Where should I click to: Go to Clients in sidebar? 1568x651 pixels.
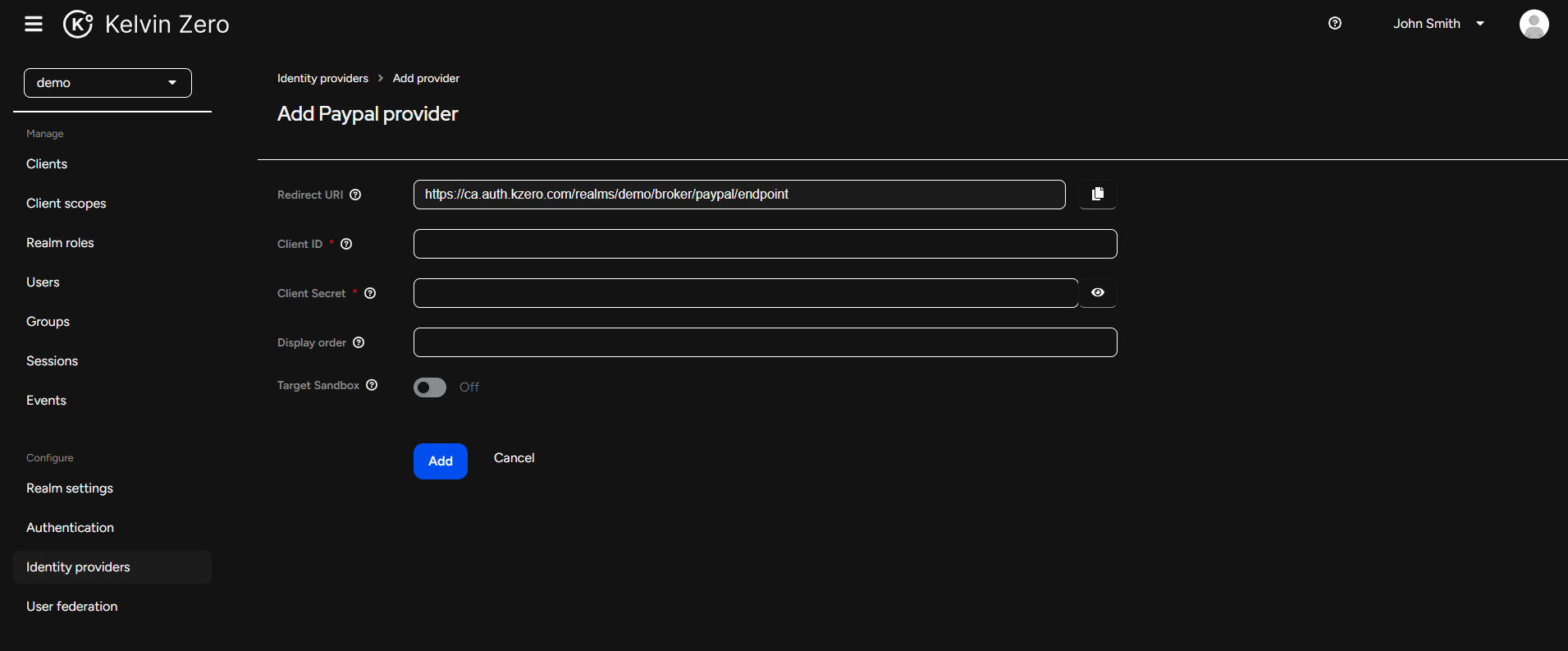[x=47, y=164]
